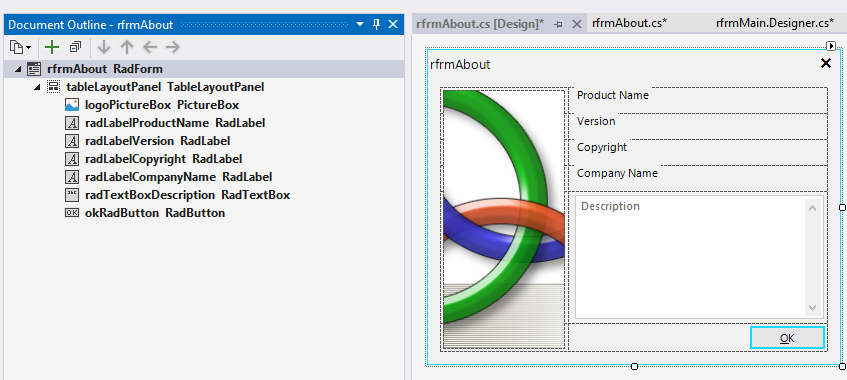Screen dimensions: 847x380
Task: Click the label icon beside radLabelCopyright
Action: click(72, 159)
